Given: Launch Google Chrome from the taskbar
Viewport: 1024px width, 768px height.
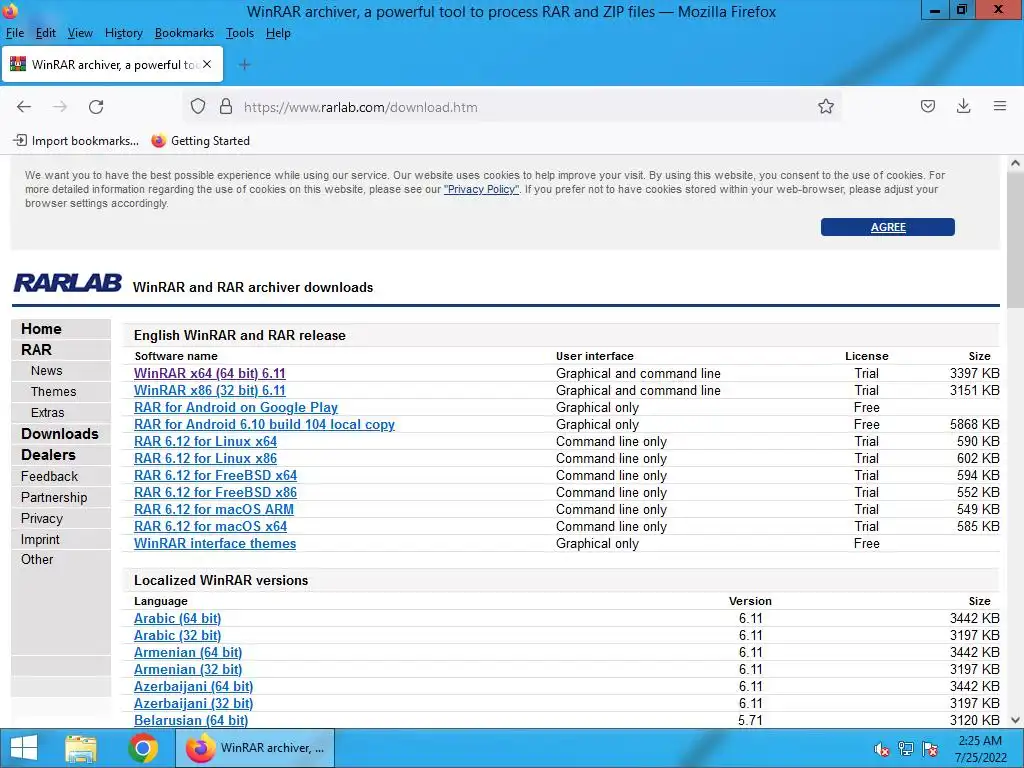Looking at the screenshot, I should 143,748.
